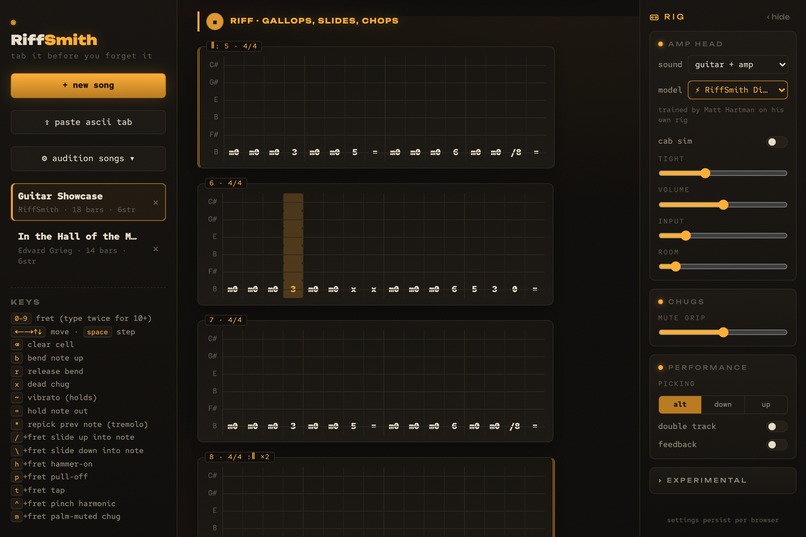Click the /8 slide cell in bar 7
Screen dimensions: 806x537
click(515, 426)
